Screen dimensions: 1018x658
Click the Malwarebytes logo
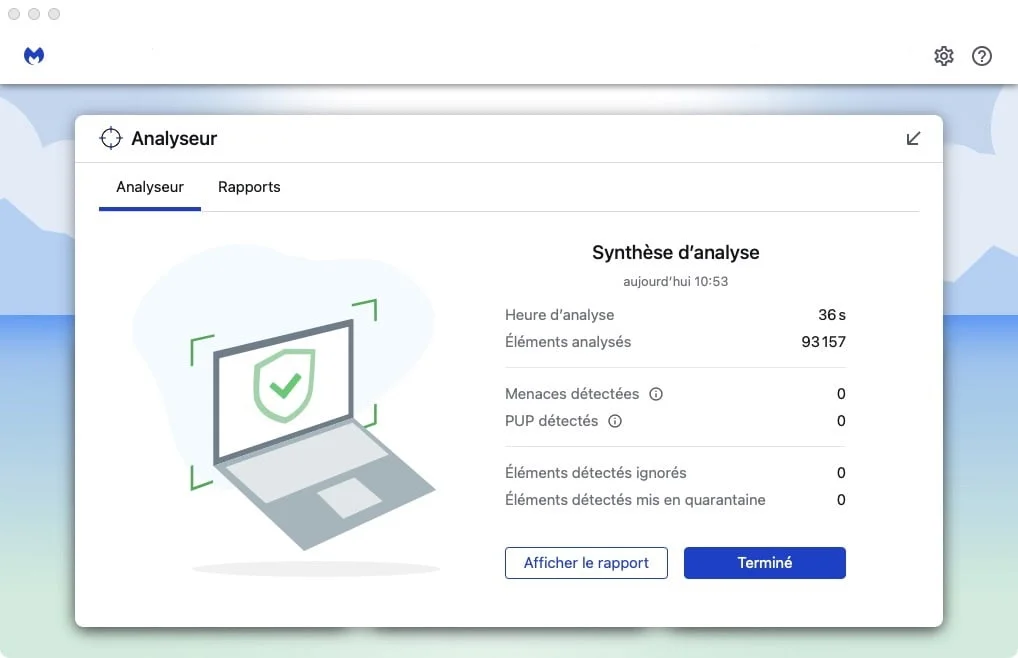pyautogui.click(x=33, y=55)
